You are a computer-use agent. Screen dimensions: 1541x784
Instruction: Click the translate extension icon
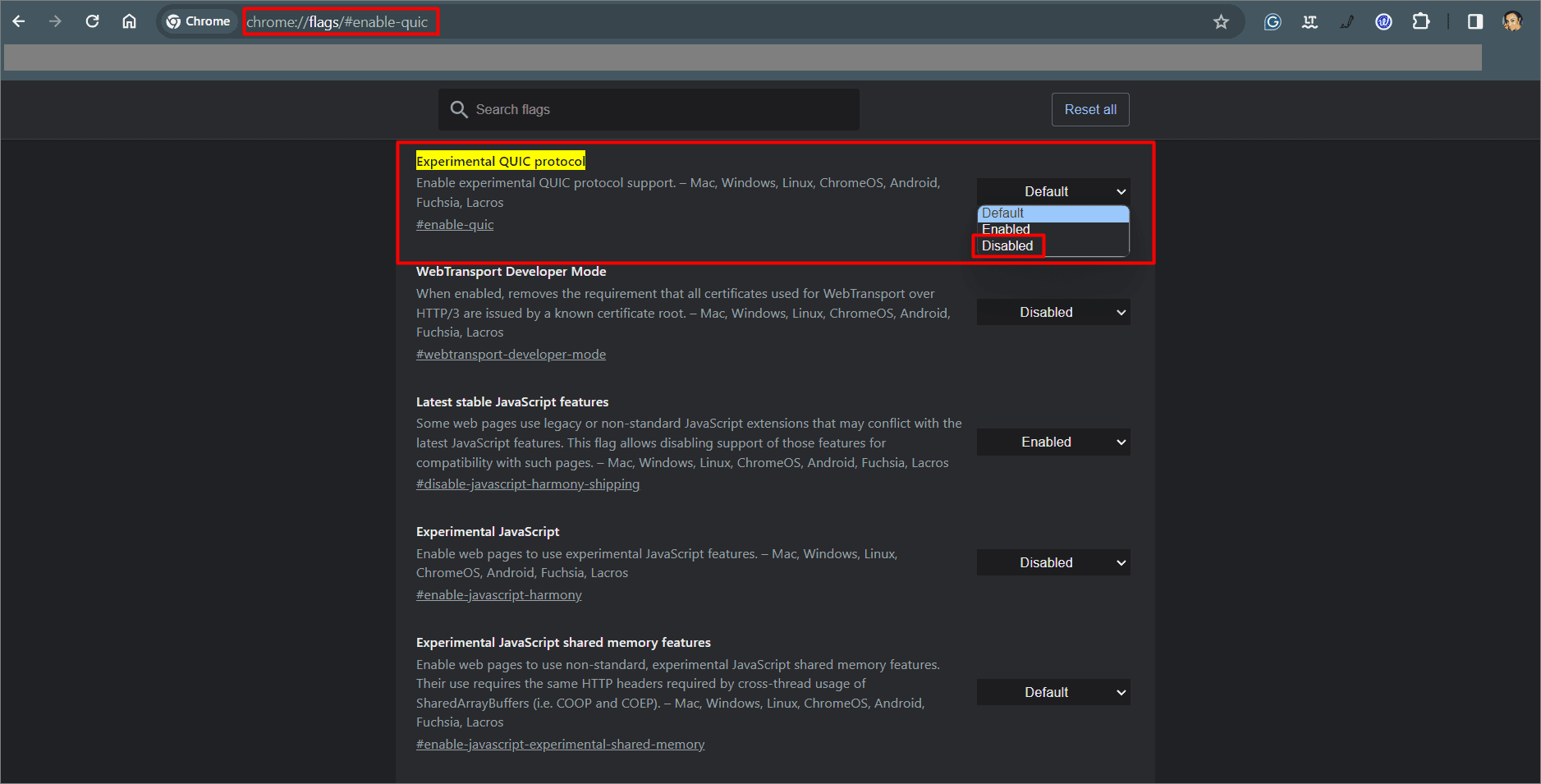click(1309, 22)
